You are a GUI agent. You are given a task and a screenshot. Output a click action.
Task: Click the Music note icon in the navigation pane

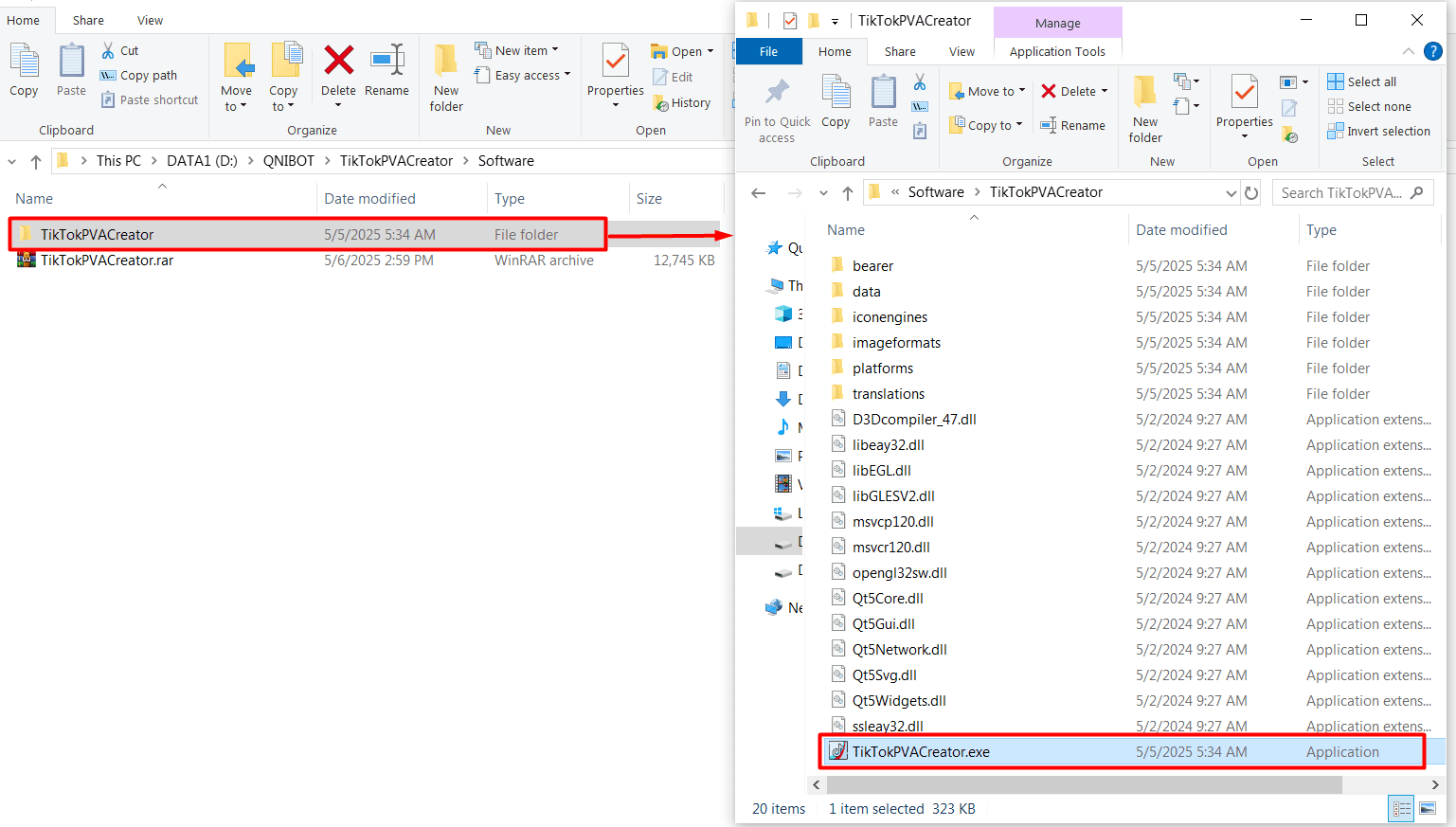(x=783, y=427)
